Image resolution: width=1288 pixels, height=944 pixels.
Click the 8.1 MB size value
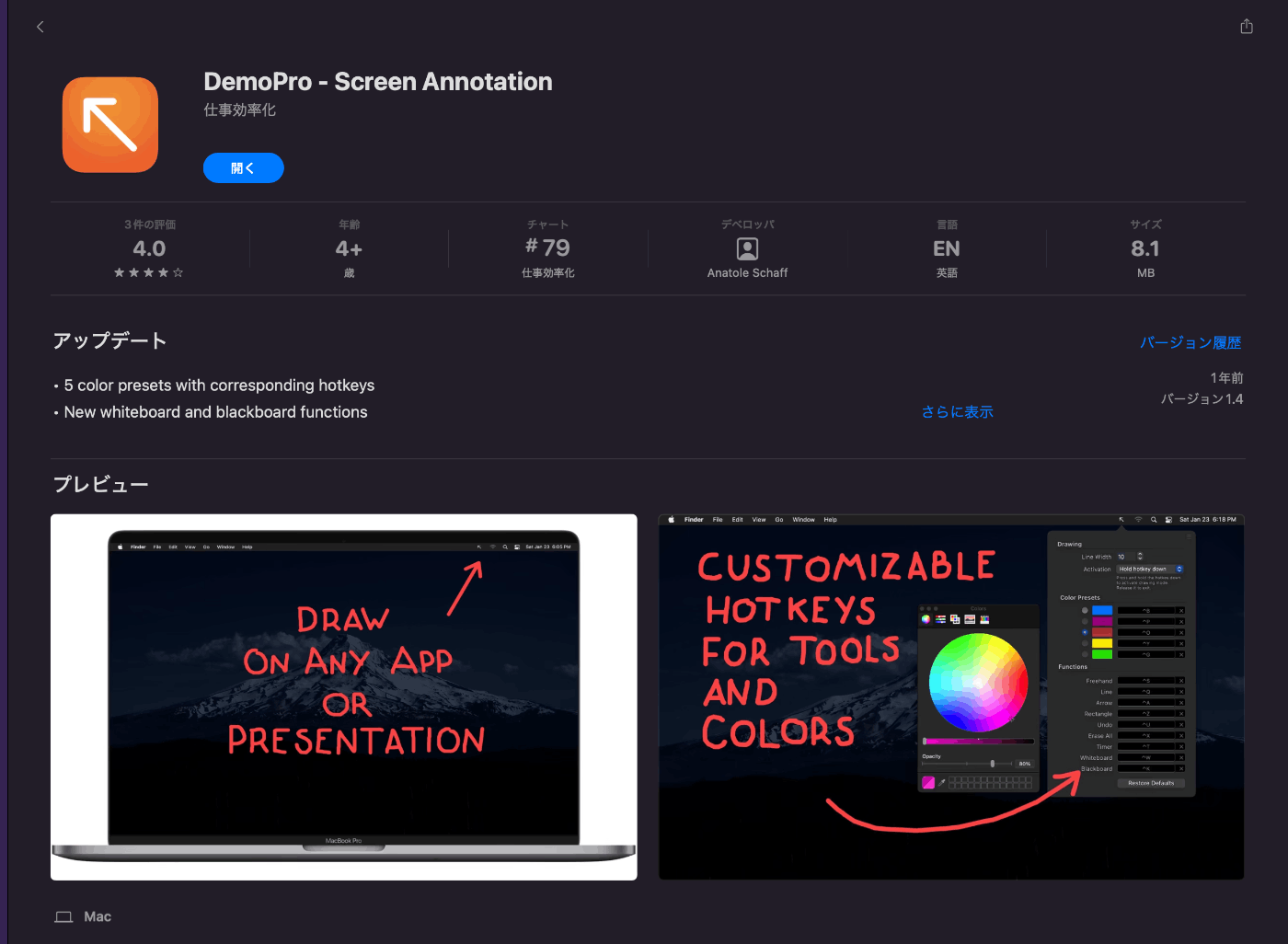[x=1145, y=248]
